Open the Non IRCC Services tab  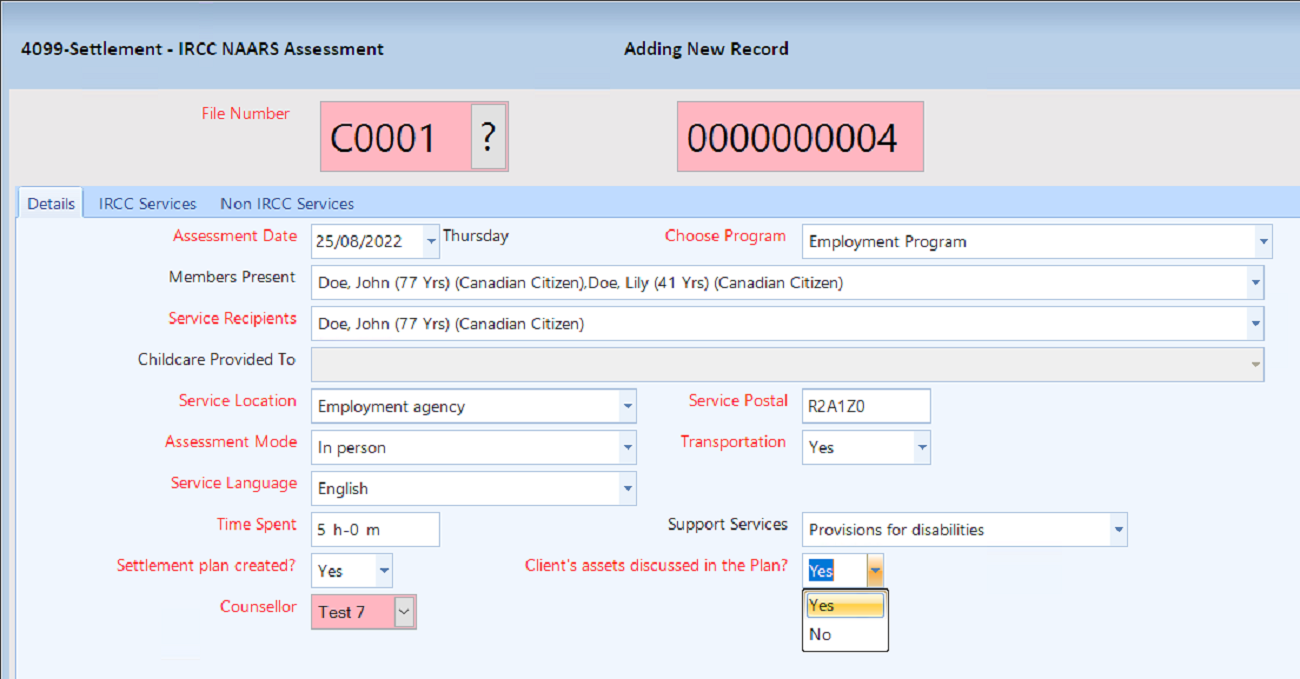pos(287,203)
